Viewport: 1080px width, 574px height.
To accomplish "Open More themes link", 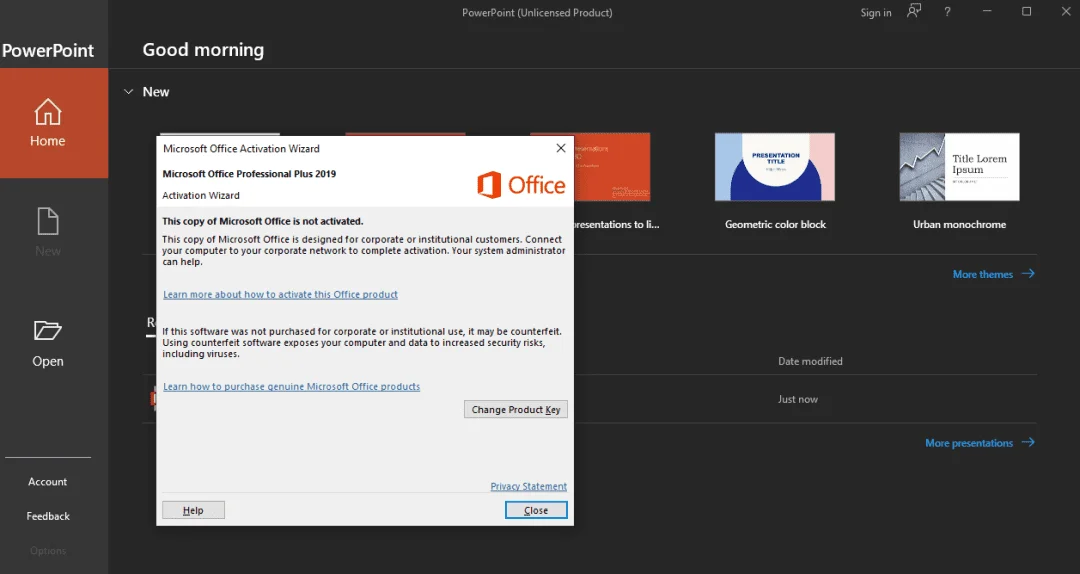I will [x=993, y=274].
